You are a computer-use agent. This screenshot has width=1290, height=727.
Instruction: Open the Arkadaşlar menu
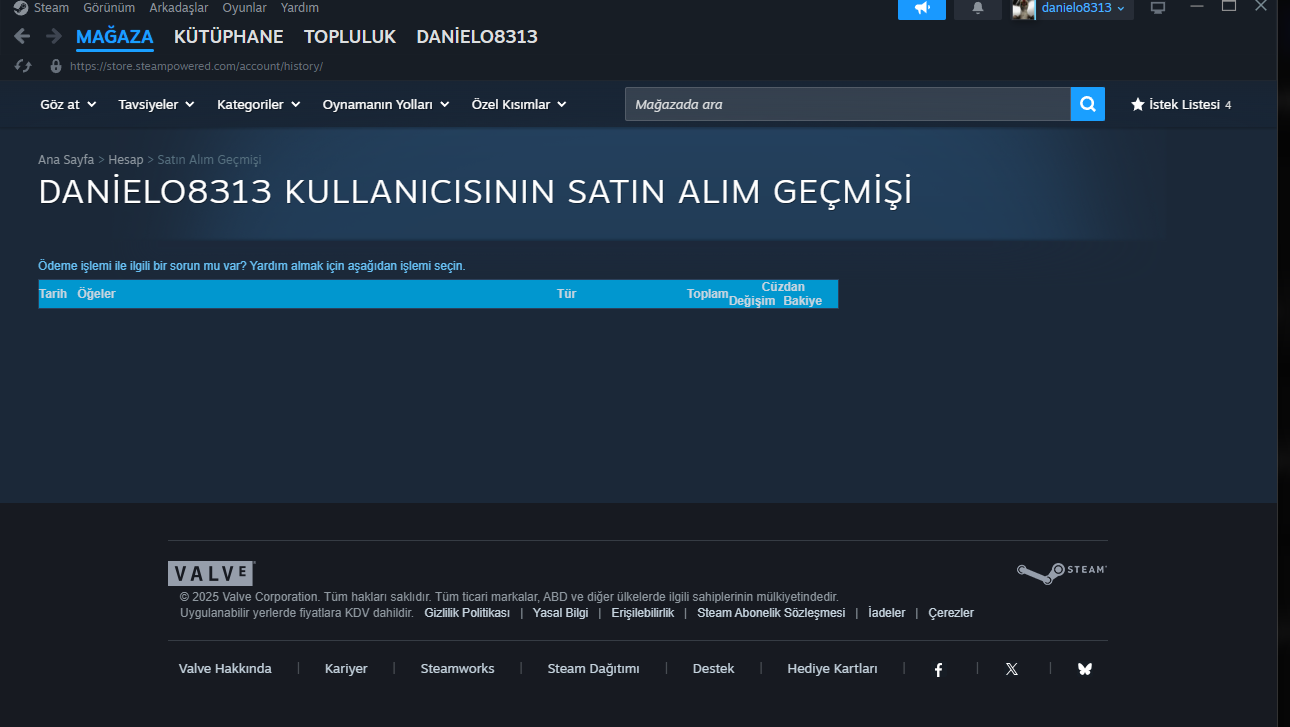pyautogui.click(x=179, y=8)
